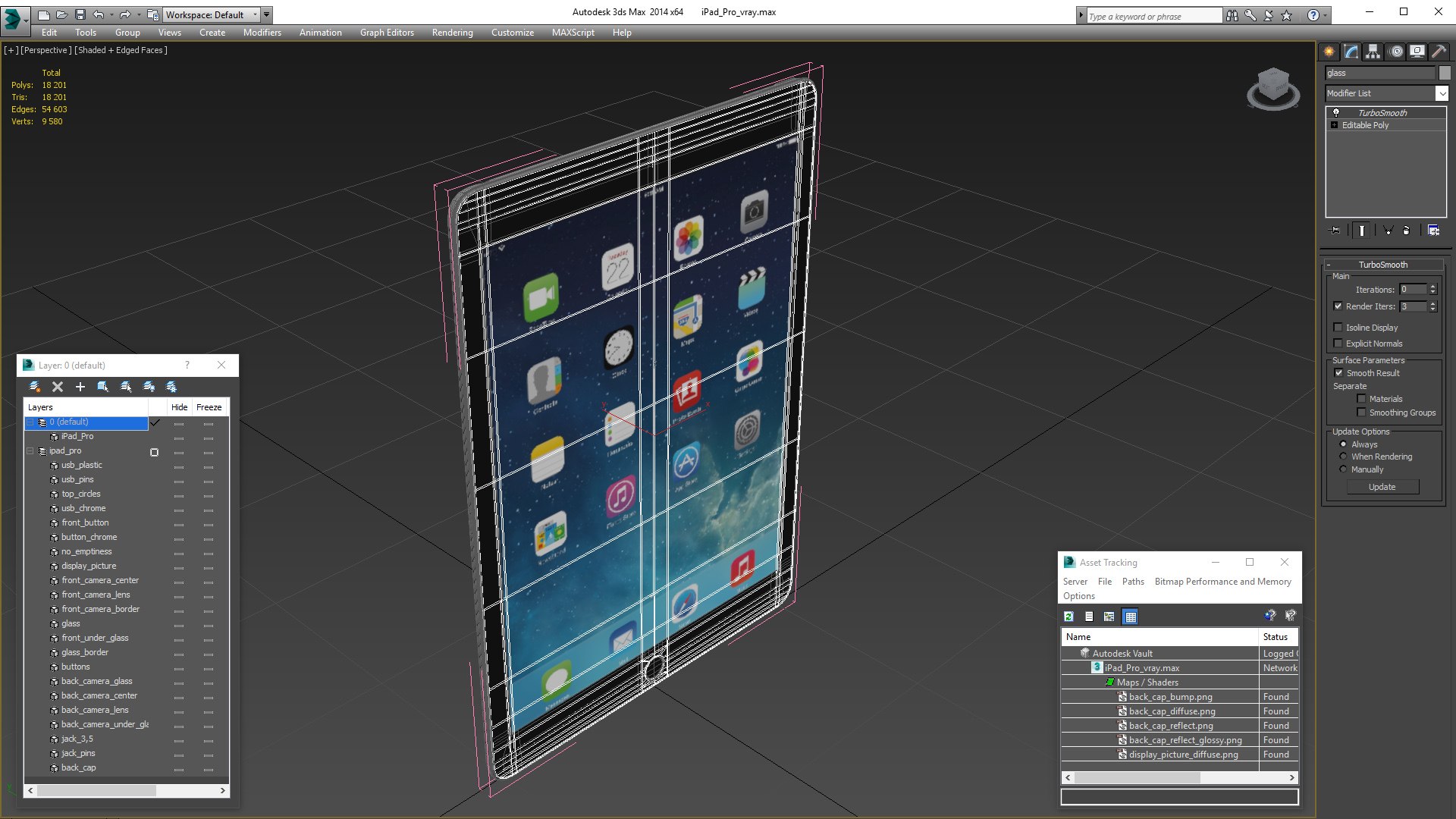
Task: Click in the object name field glass
Action: [x=1380, y=73]
